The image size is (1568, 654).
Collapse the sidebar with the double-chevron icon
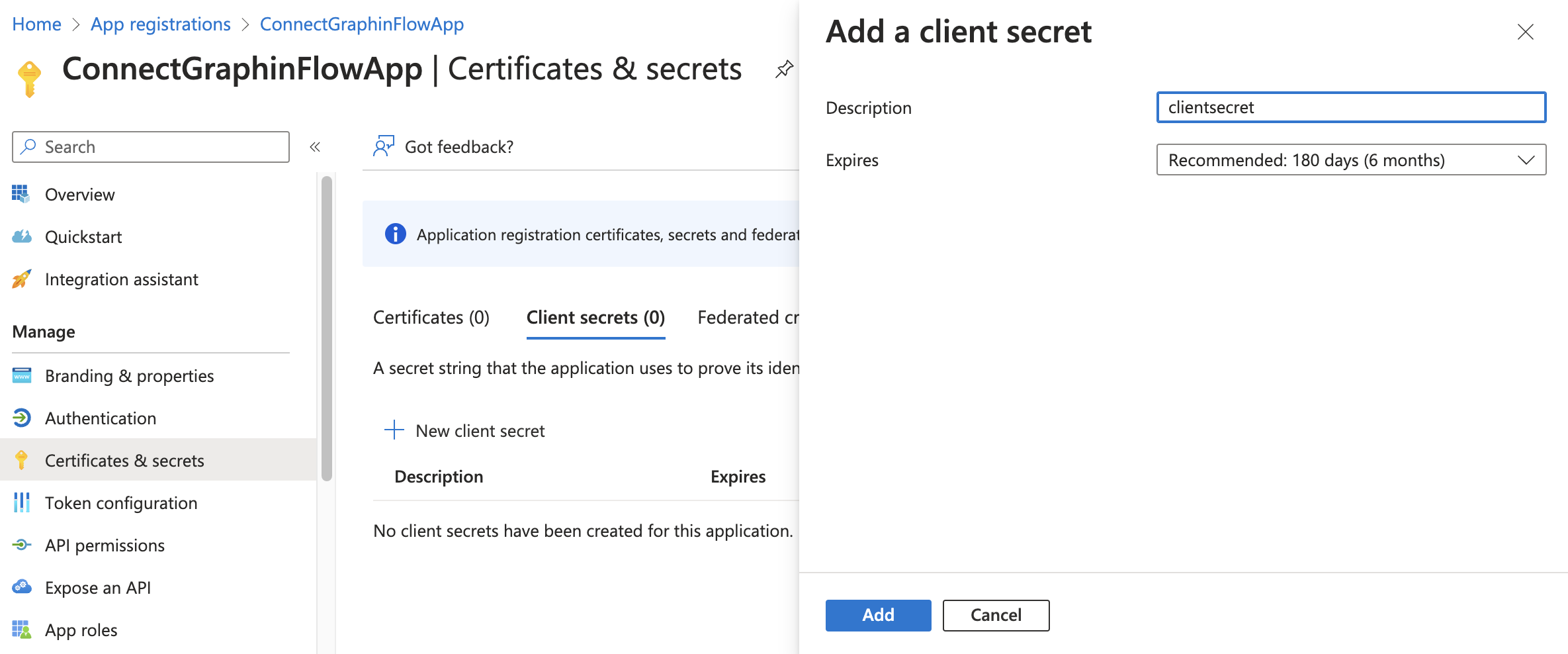[315, 147]
